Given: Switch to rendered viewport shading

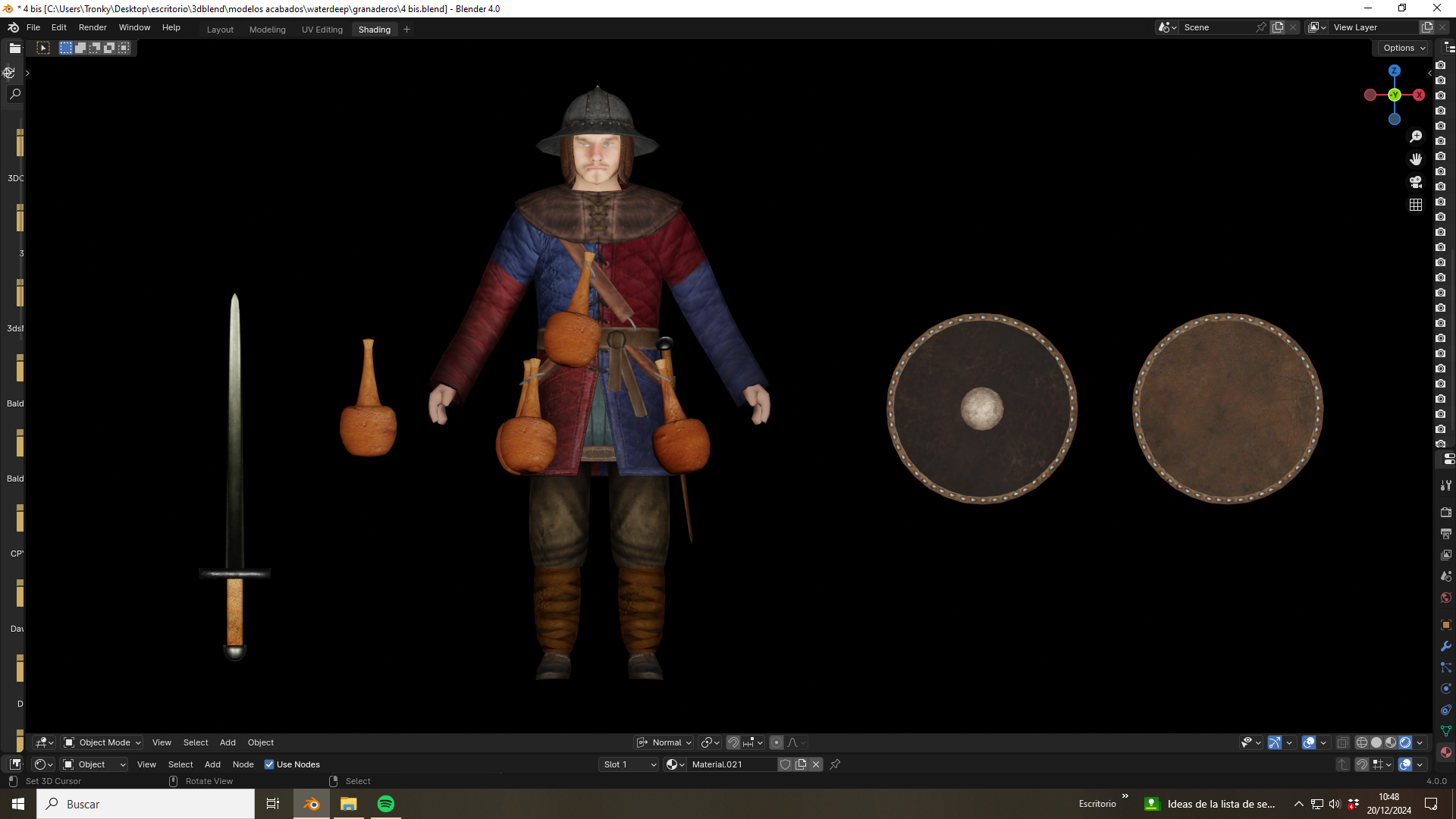Looking at the screenshot, I should click(1405, 743).
